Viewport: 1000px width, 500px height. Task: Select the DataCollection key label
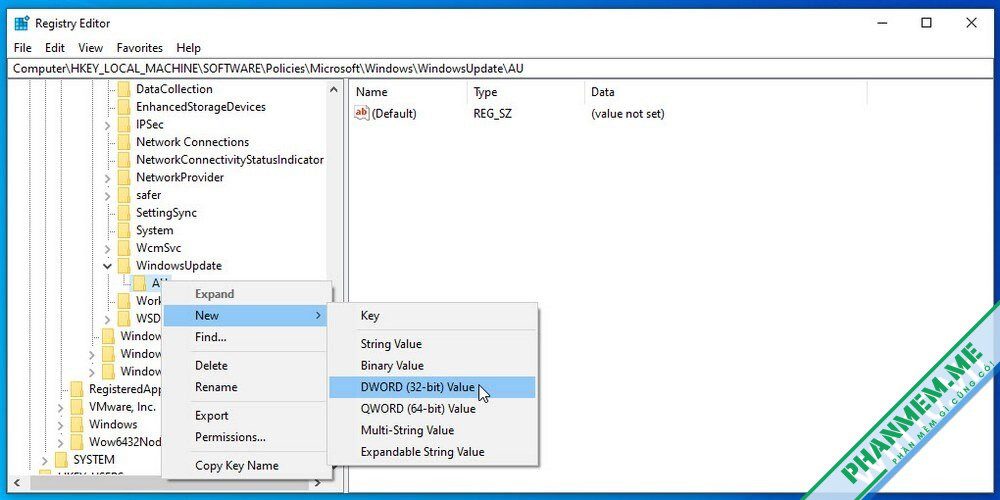pyautogui.click(x=174, y=89)
